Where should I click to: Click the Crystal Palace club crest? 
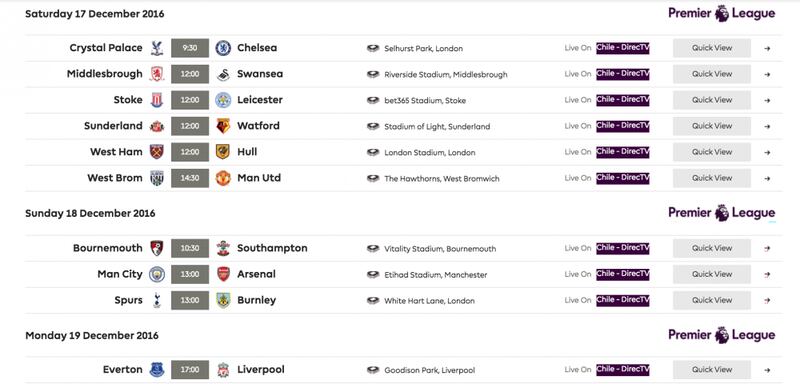click(x=157, y=48)
